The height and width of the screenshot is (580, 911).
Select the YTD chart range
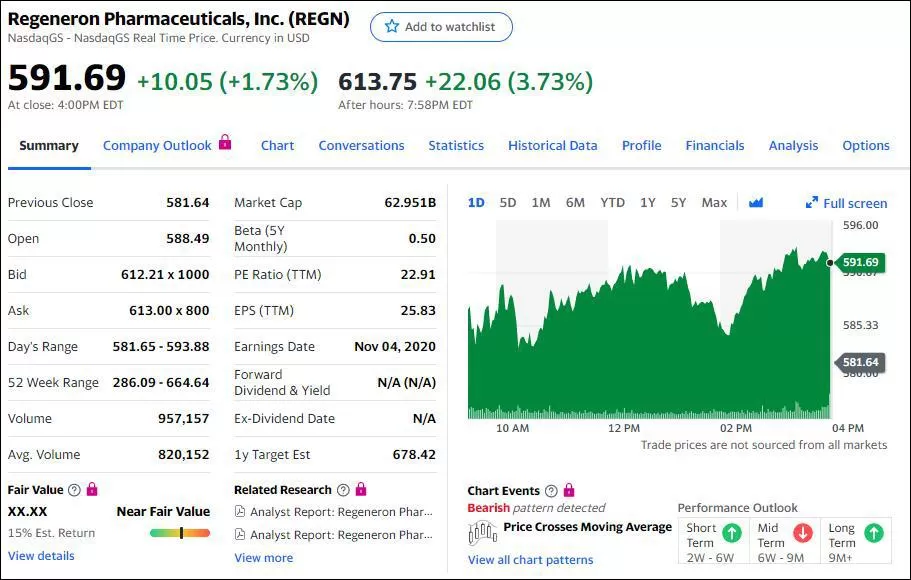click(612, 202)
